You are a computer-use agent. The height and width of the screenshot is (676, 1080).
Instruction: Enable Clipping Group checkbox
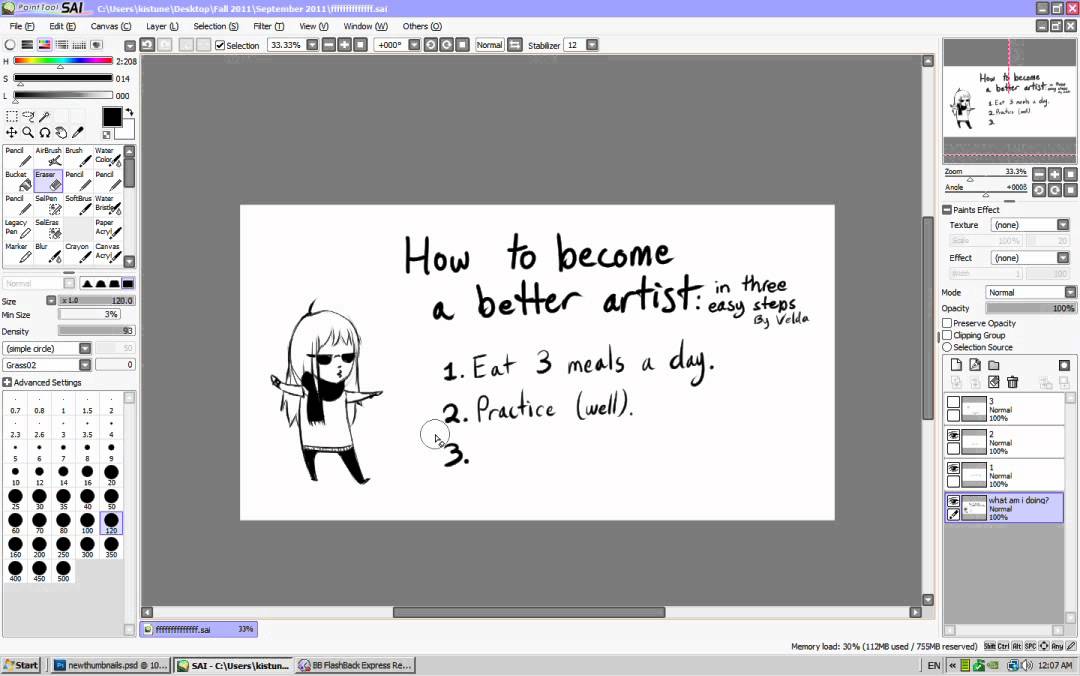click(x=947, y=335)
